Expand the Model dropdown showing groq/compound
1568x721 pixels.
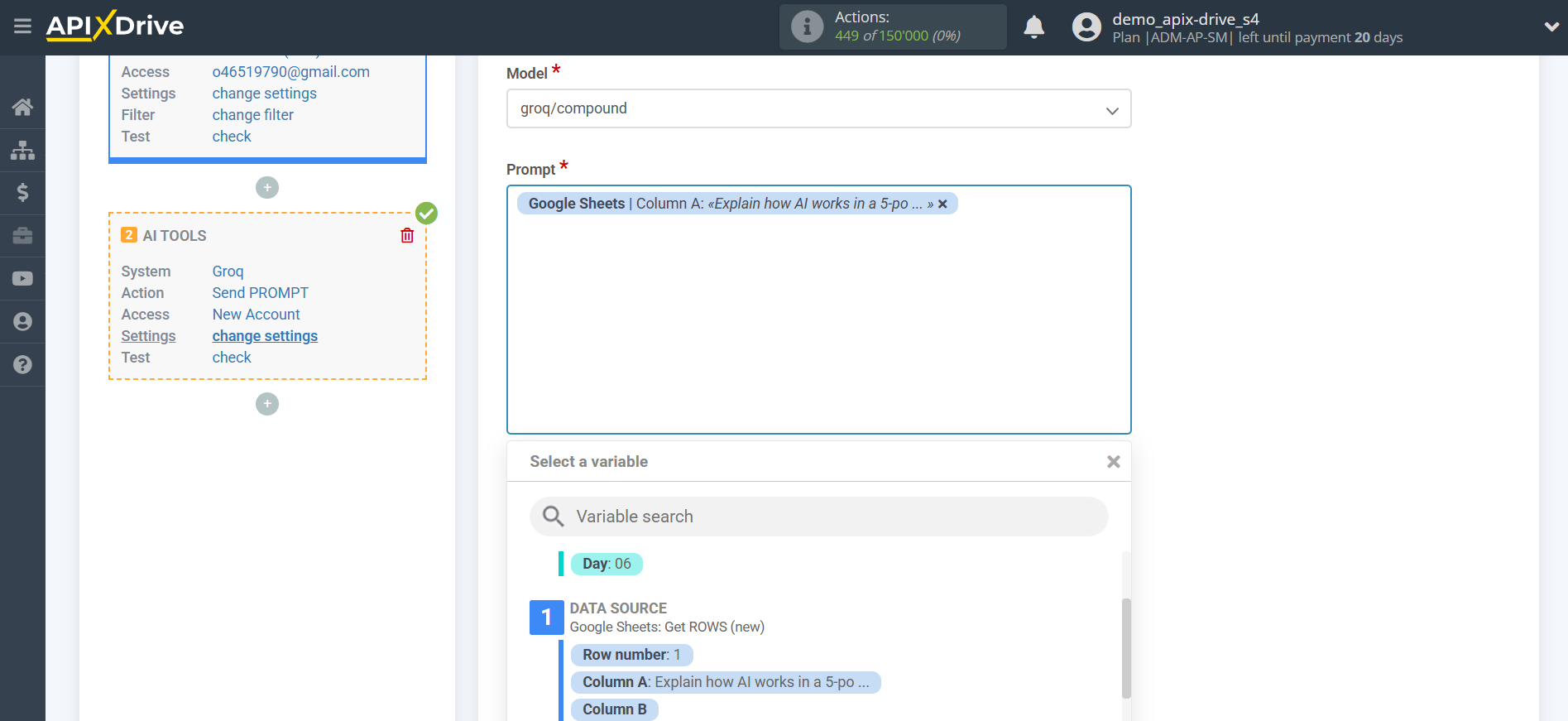pyautogui.click(x=818, y=109)
